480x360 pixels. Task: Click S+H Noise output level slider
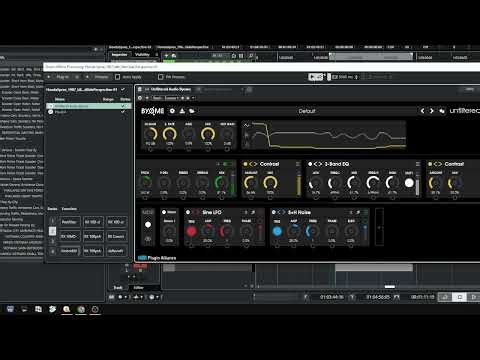point(365,231)
